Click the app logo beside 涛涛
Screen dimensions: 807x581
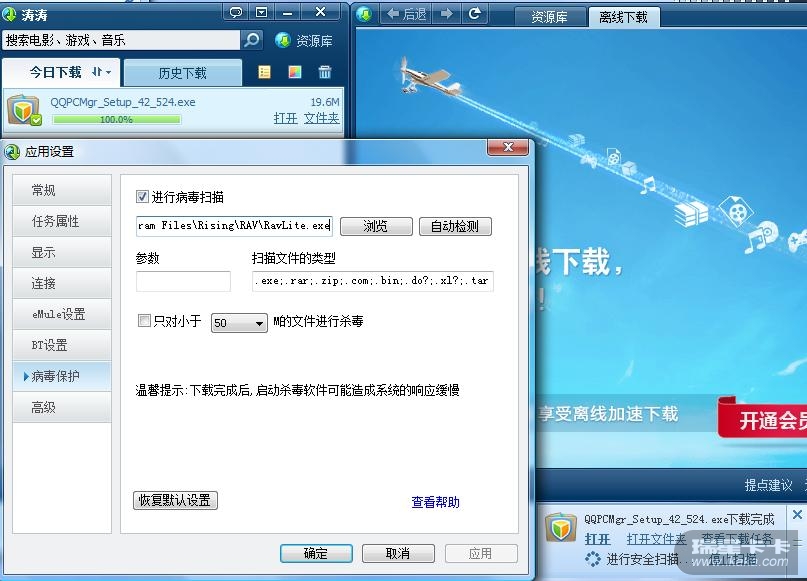pyautogui.click(x=9, y=14)
